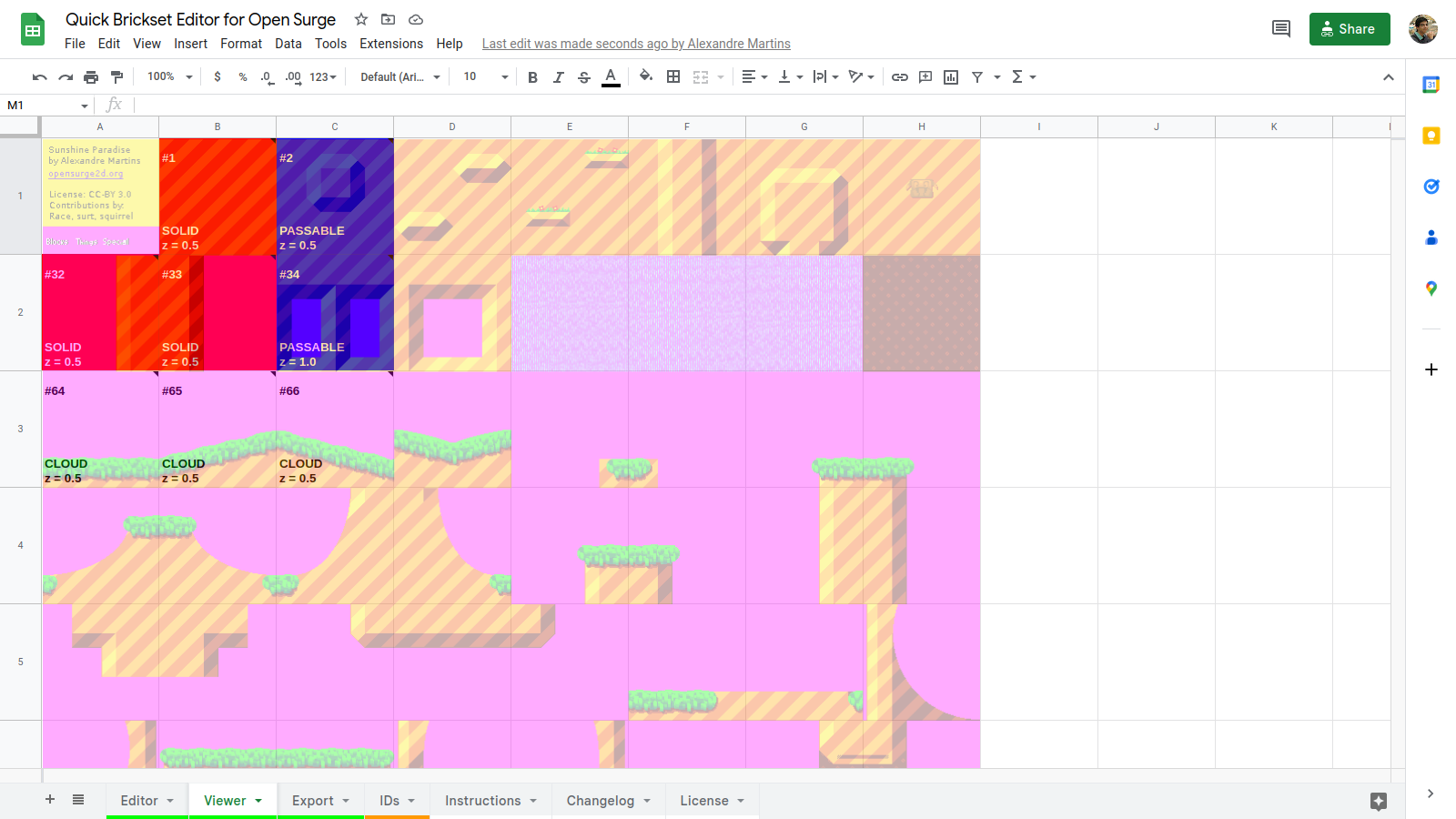The image size is (1456, 819).
Task: Open the merge cells dropdown arrow
Action: point(720,77)
